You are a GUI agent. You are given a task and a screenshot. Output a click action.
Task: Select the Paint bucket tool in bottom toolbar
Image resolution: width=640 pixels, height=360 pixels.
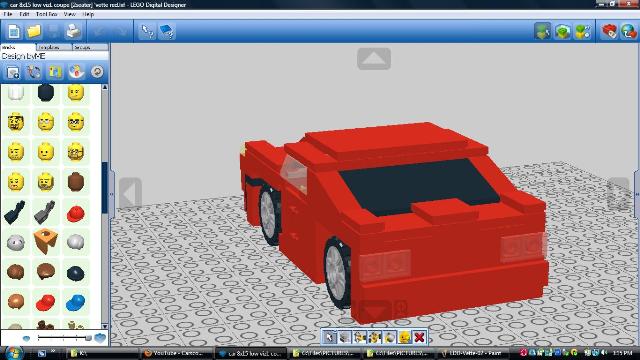(389, 337)
